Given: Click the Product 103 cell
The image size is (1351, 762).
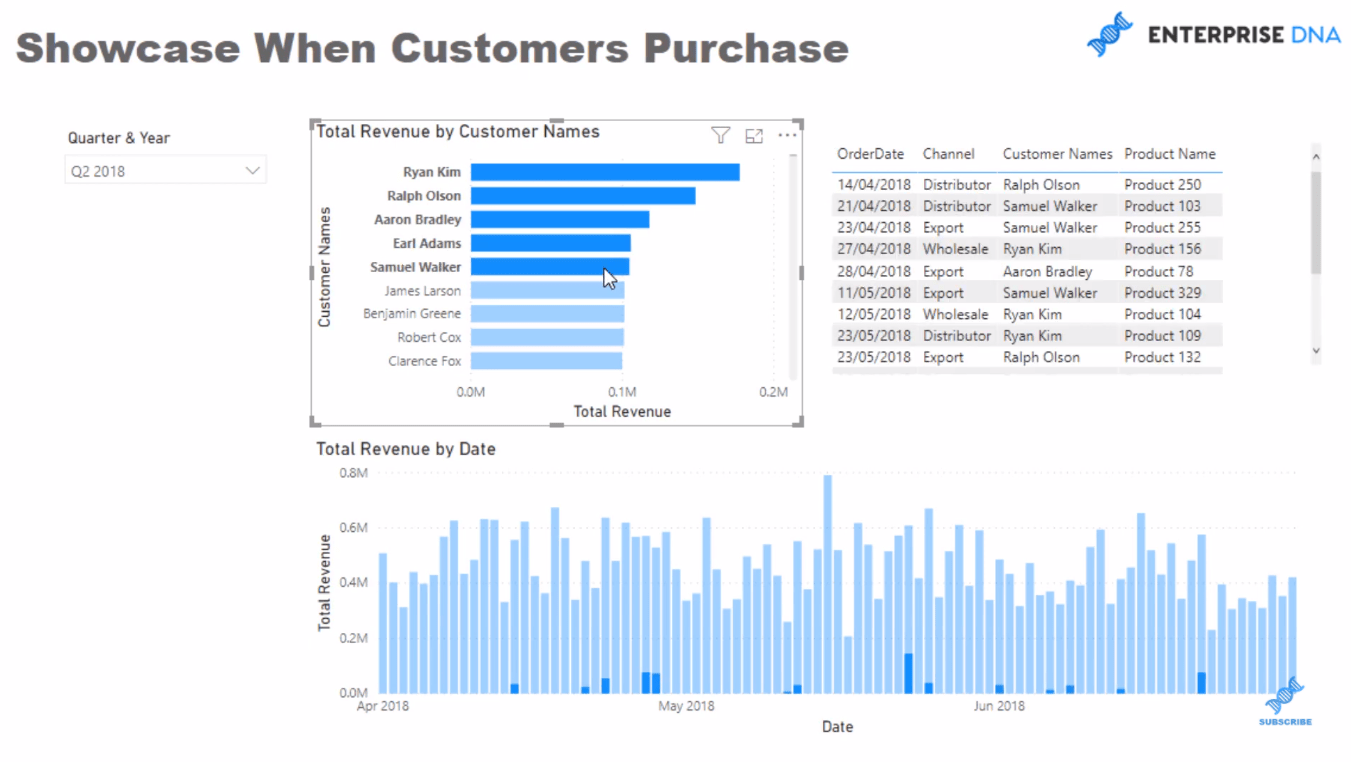Looking at the screenshot, I should (1163, 206).
